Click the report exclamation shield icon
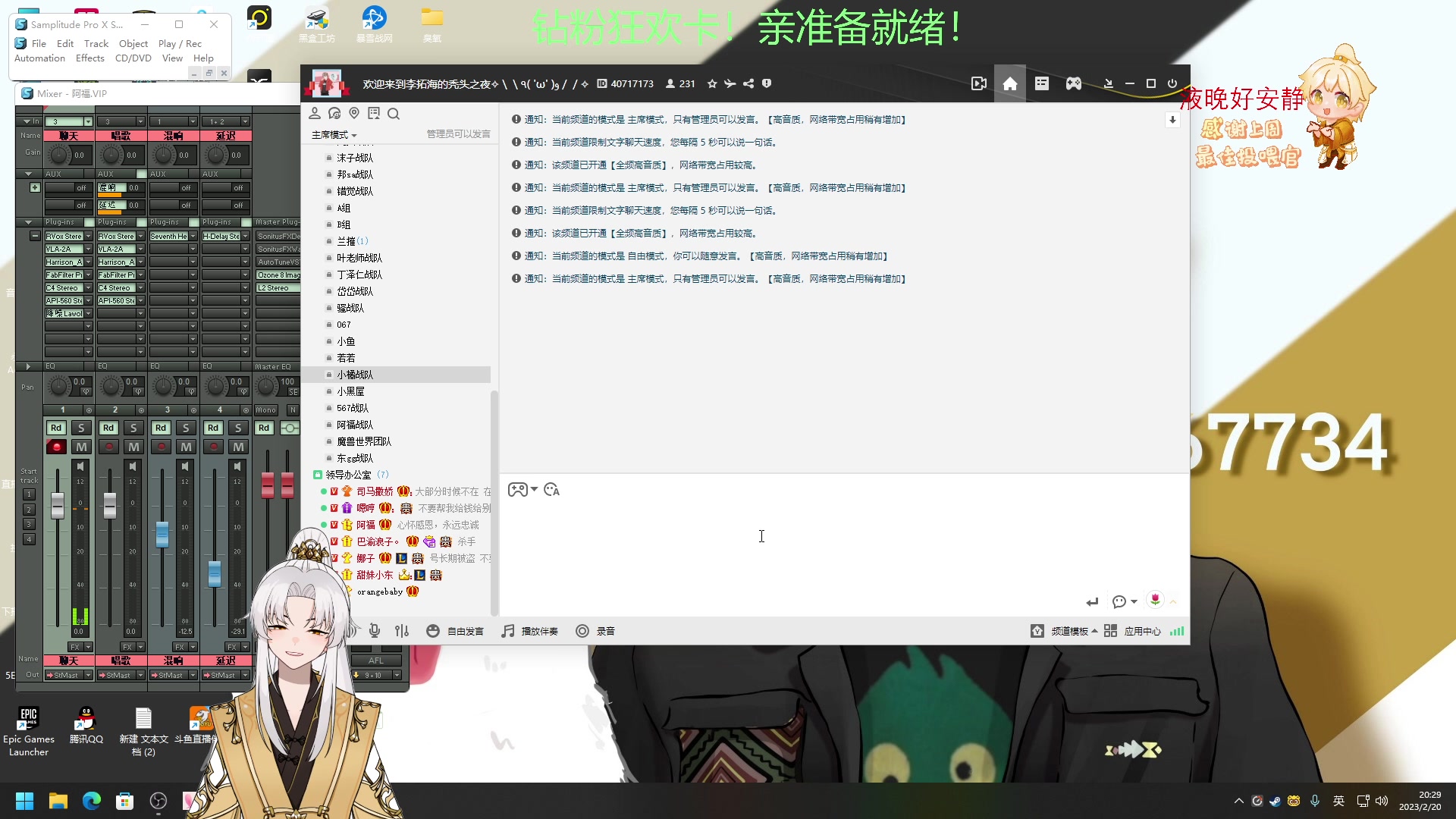The image size is (1456, 819). click(767, 83)
